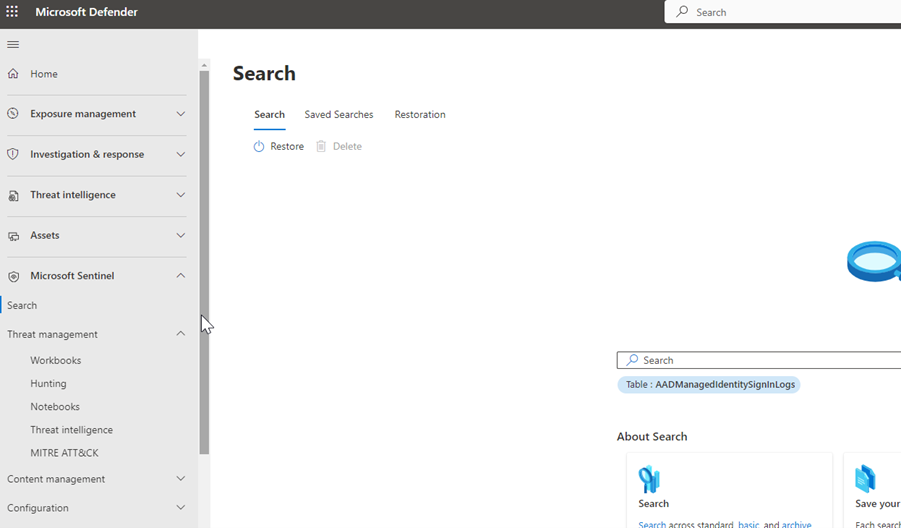
Task: Open the Saved Searches tab
Action: point(338,114)
